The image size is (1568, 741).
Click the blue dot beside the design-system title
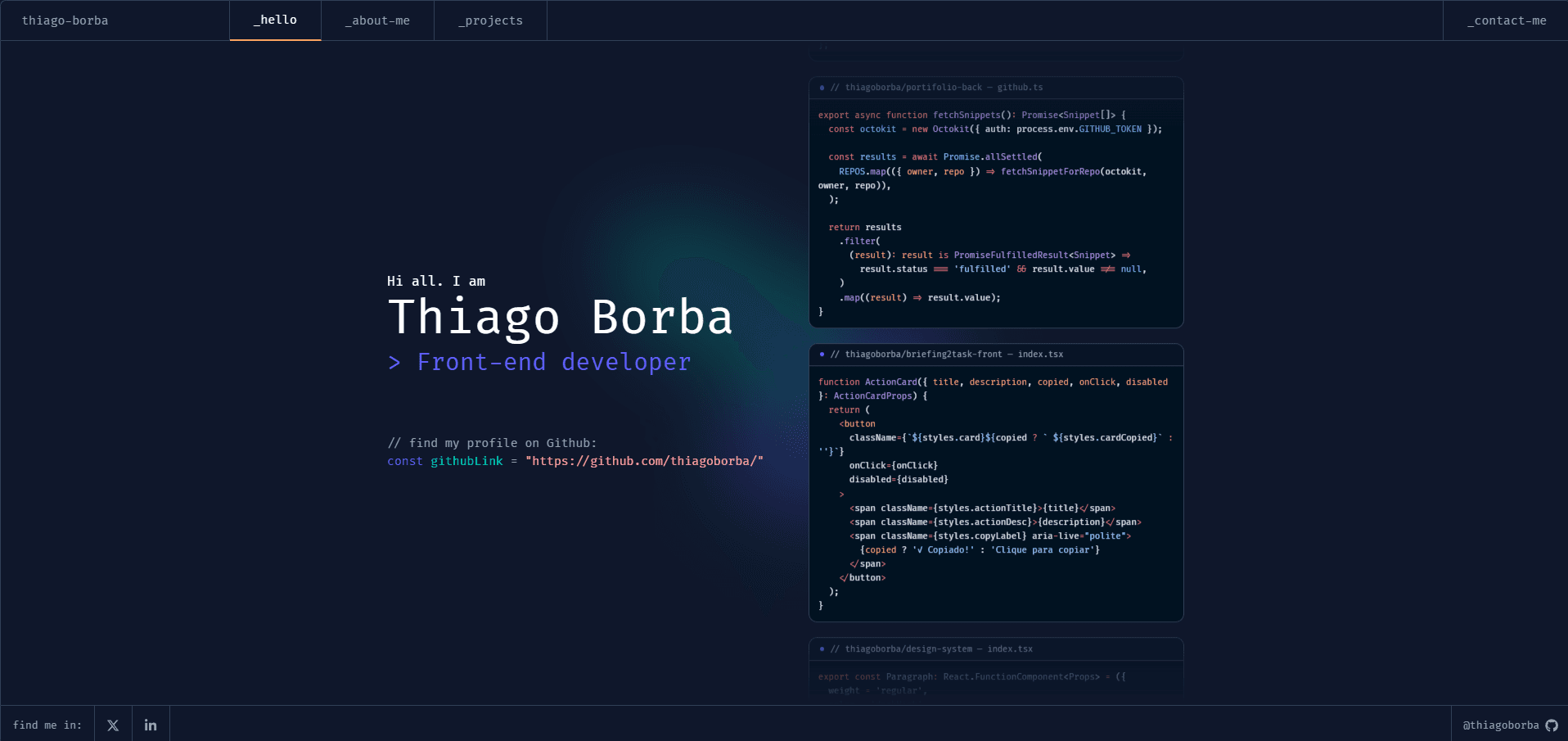click(x=822, y=649)
